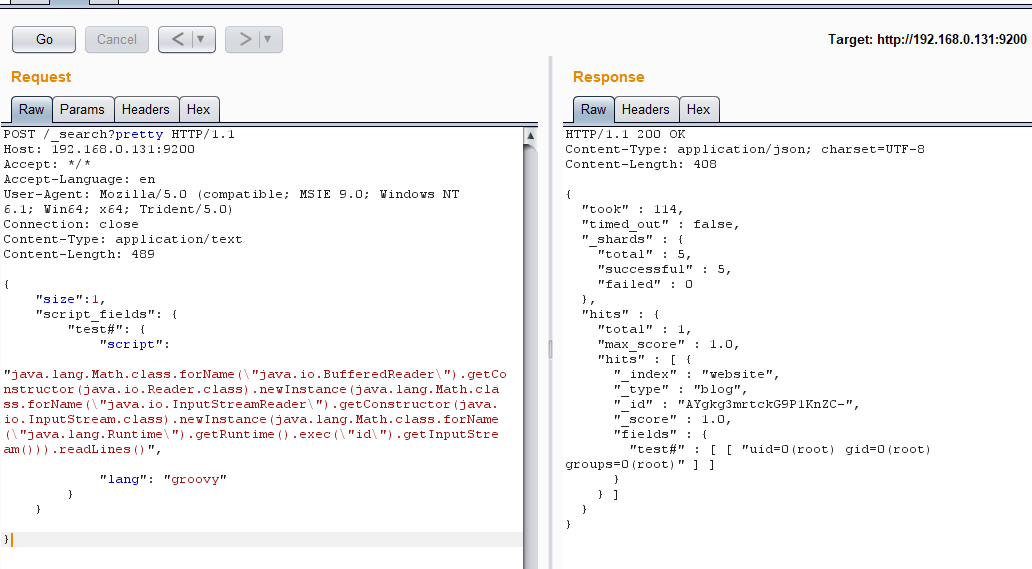View the Request Hex tab

[x=198, y=109]
